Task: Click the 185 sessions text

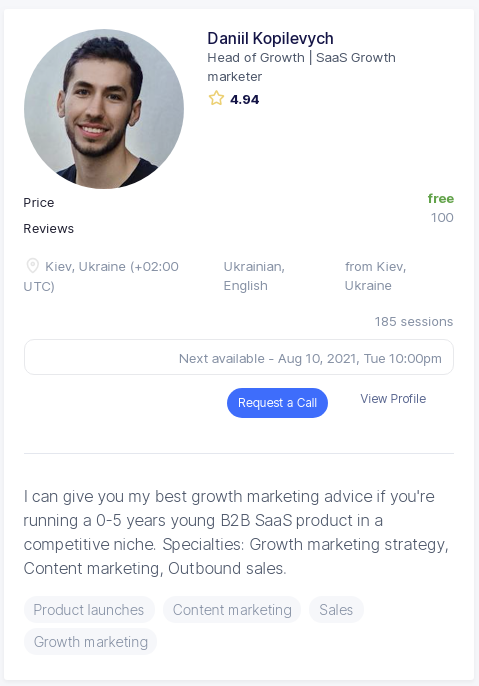Action: coord(414,322)
